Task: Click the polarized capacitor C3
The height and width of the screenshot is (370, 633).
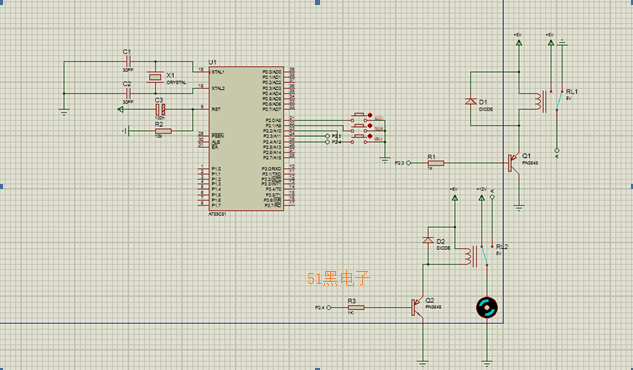Action: click(x=160, y=109)
